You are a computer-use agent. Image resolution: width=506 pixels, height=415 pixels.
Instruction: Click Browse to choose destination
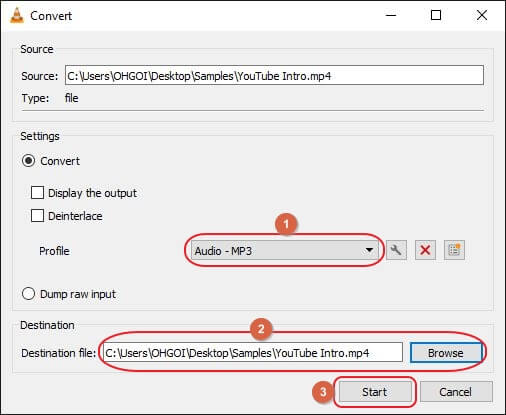446,353
